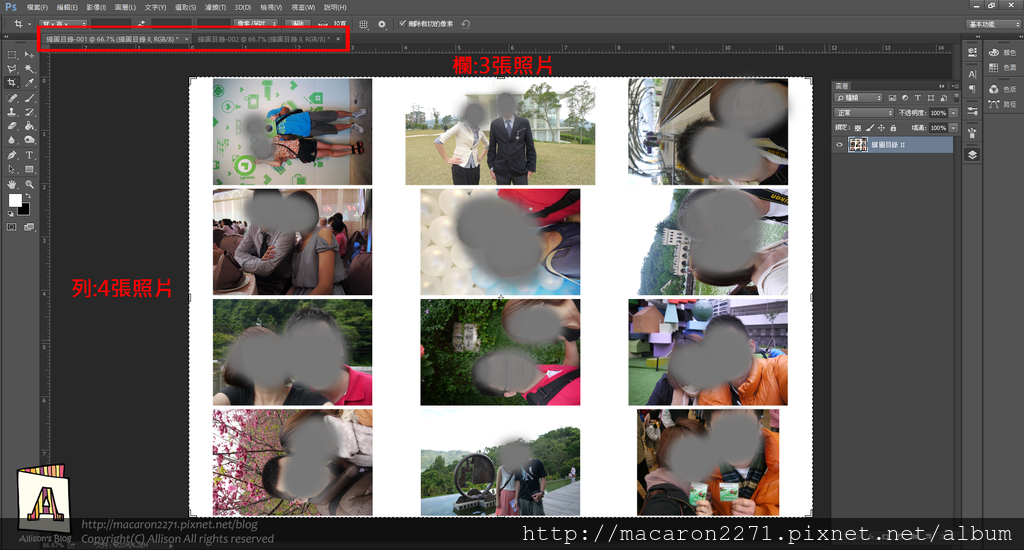
Task: Click background black color swatch
Action: (25, 210)
